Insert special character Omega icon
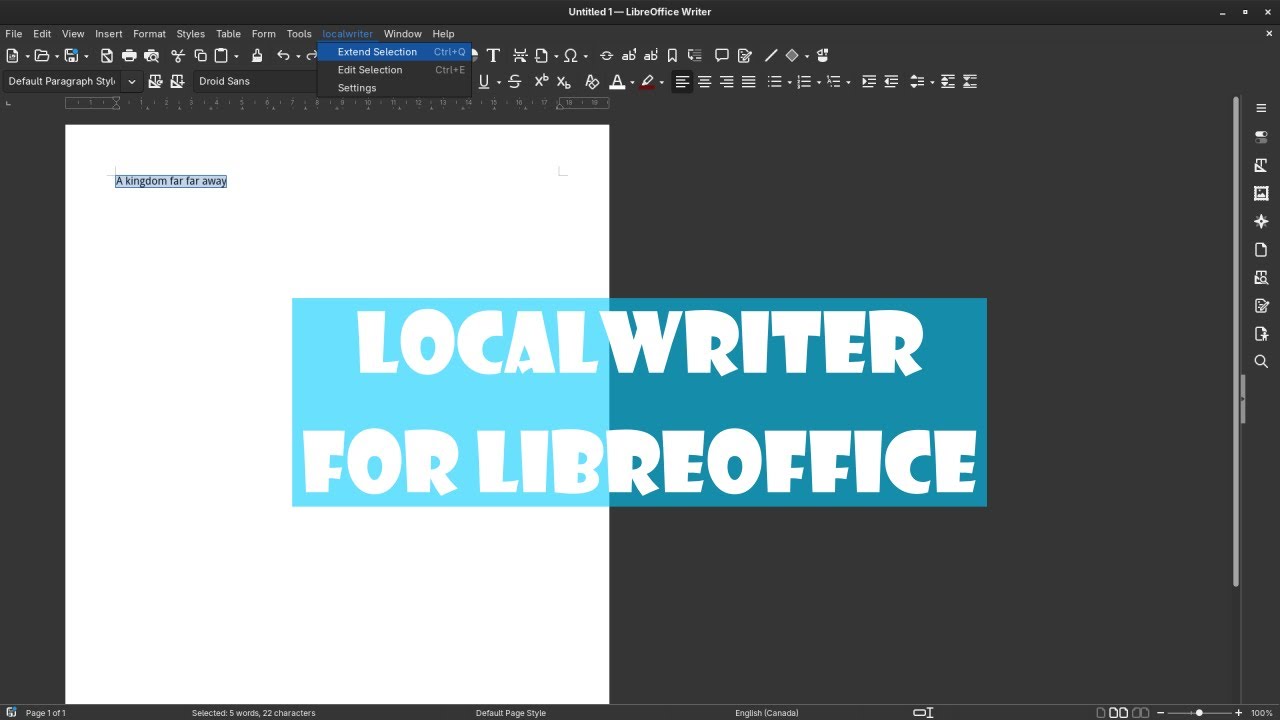The width and height of the screenshot is (1280, 720). point(570,56)
